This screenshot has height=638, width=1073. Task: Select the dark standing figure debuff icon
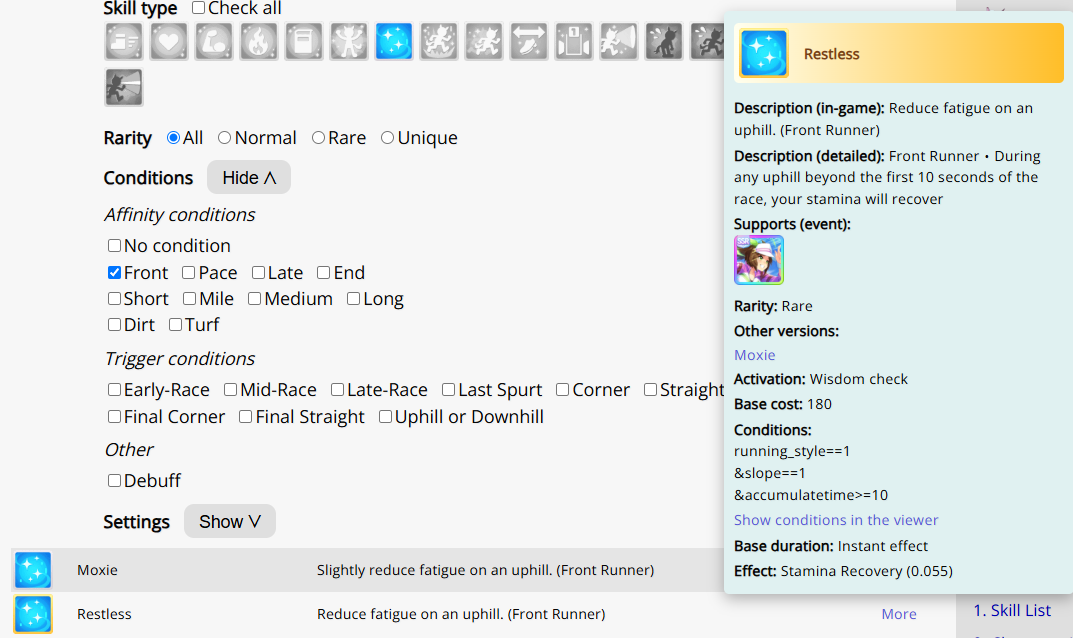tap(664, 42)
